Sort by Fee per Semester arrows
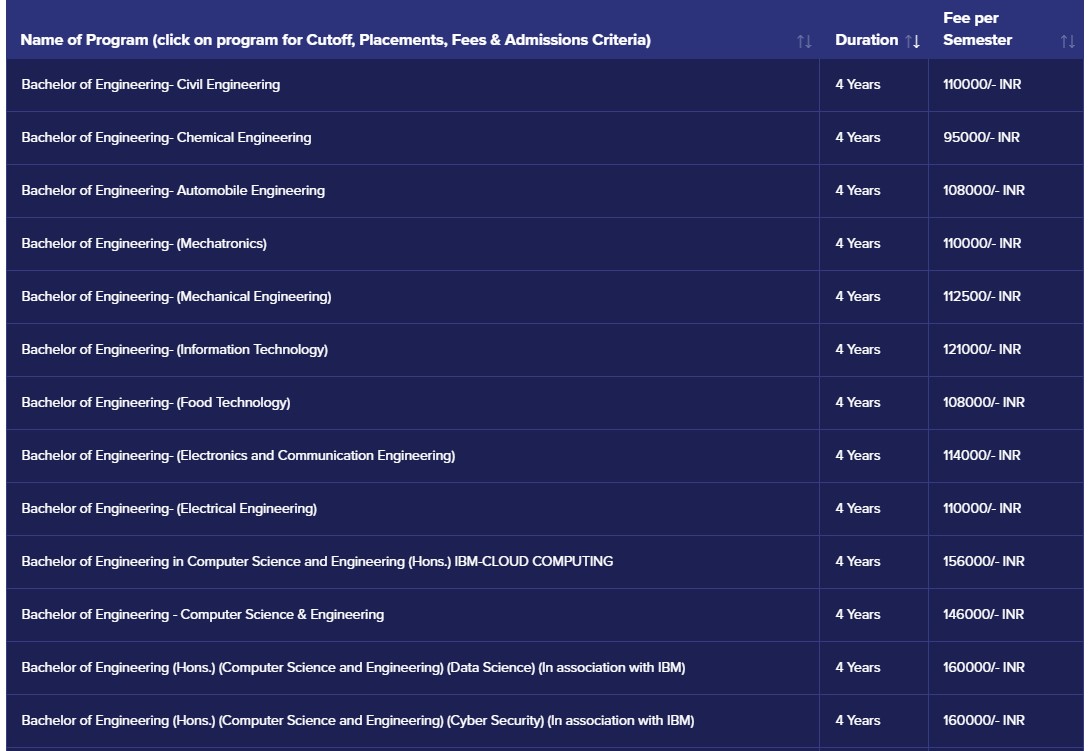Screen dimensions: 1091x751 click(x=1067, y=41)
